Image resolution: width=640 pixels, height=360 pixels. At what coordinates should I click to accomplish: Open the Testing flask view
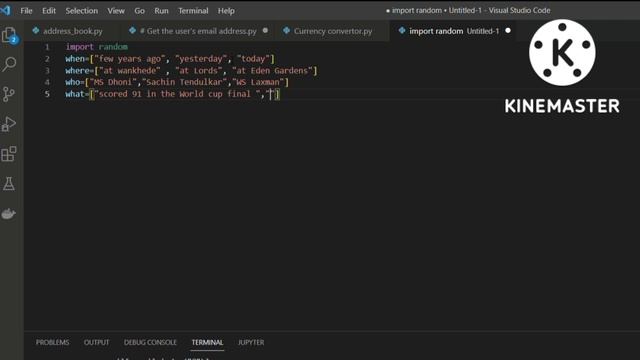(x=9, y=184)
